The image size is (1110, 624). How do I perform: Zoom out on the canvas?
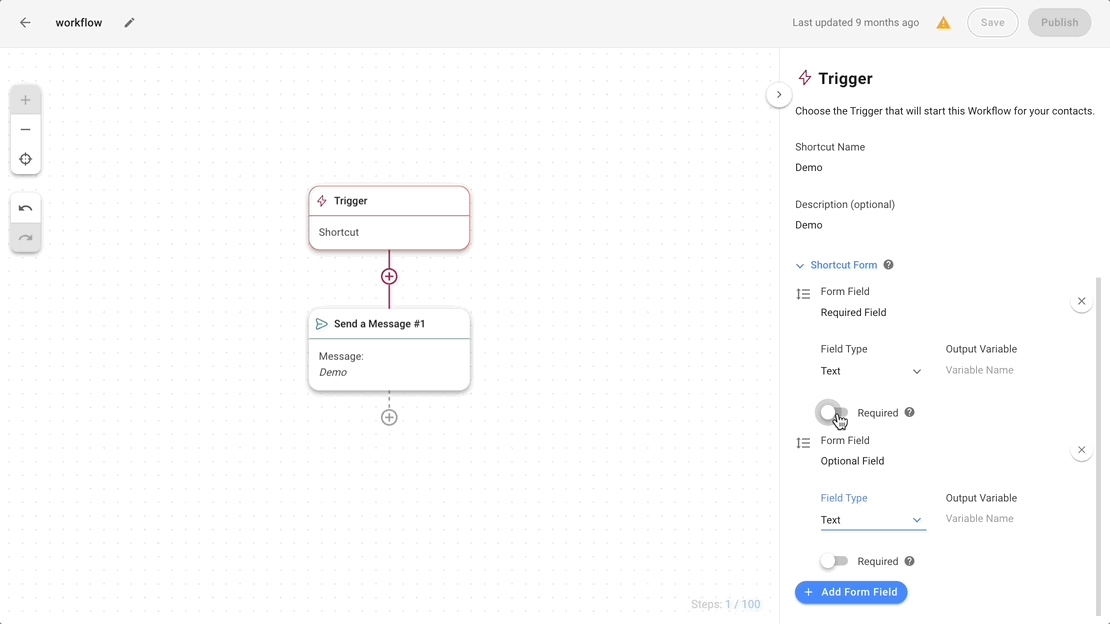click(x=26, y=130)
